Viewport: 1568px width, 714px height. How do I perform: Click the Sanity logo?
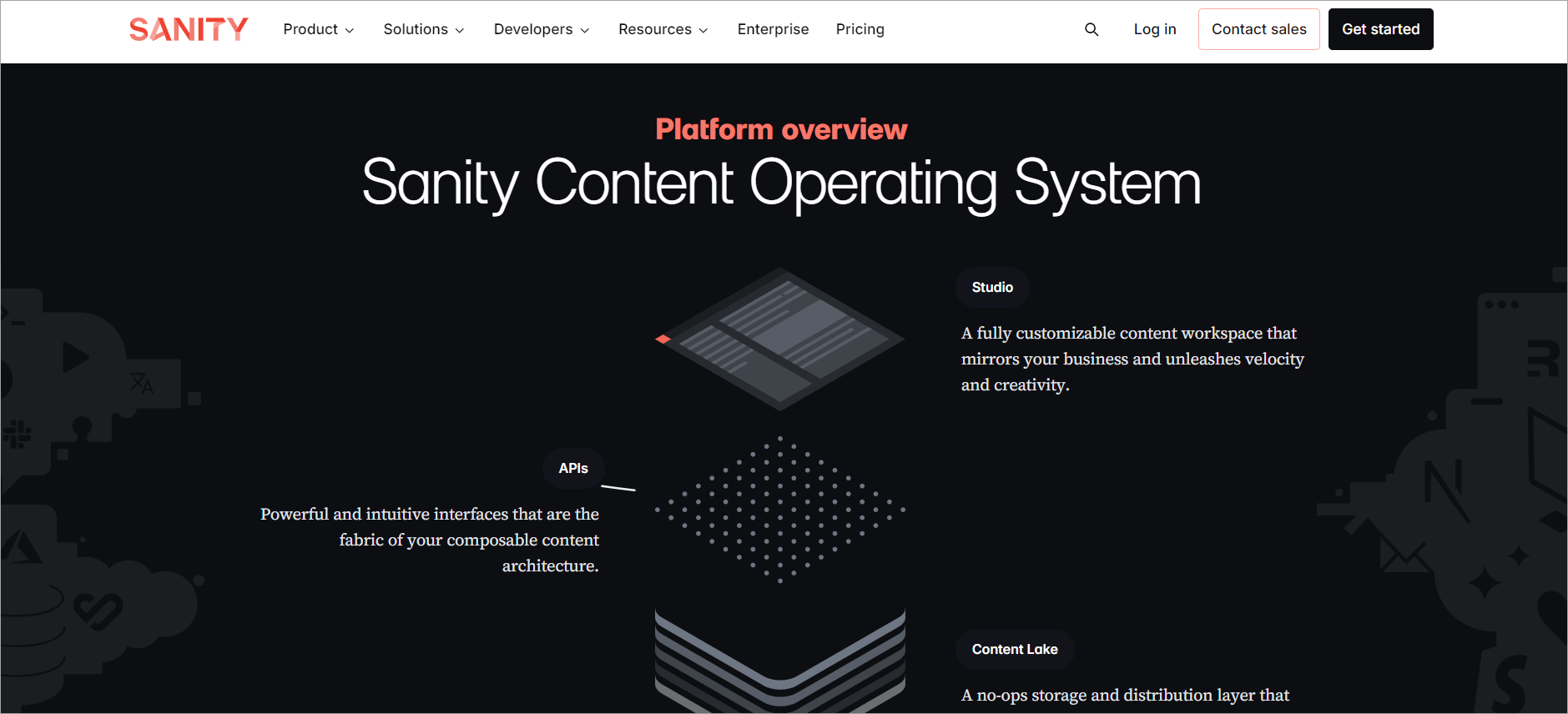[189, 29]
